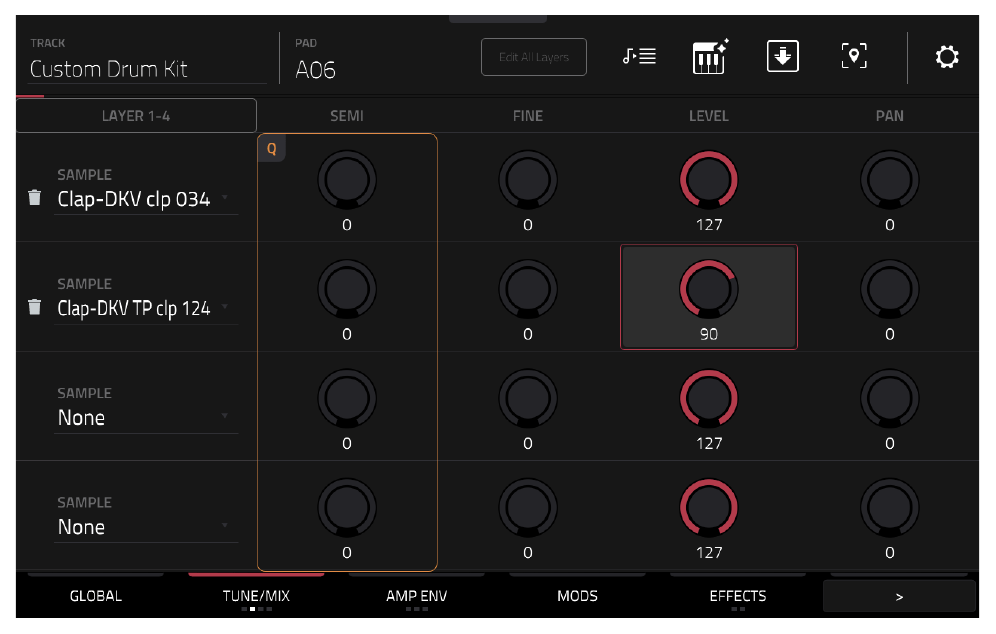Select the FINE knob for Clap-DKV TP clp 124
Screen dimensions: 996x634
click(x=528, y=289)
